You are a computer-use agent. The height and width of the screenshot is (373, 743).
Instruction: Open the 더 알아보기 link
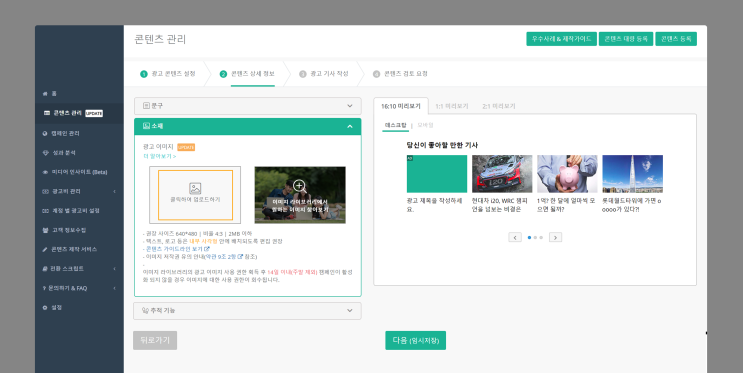click(160, 156)
